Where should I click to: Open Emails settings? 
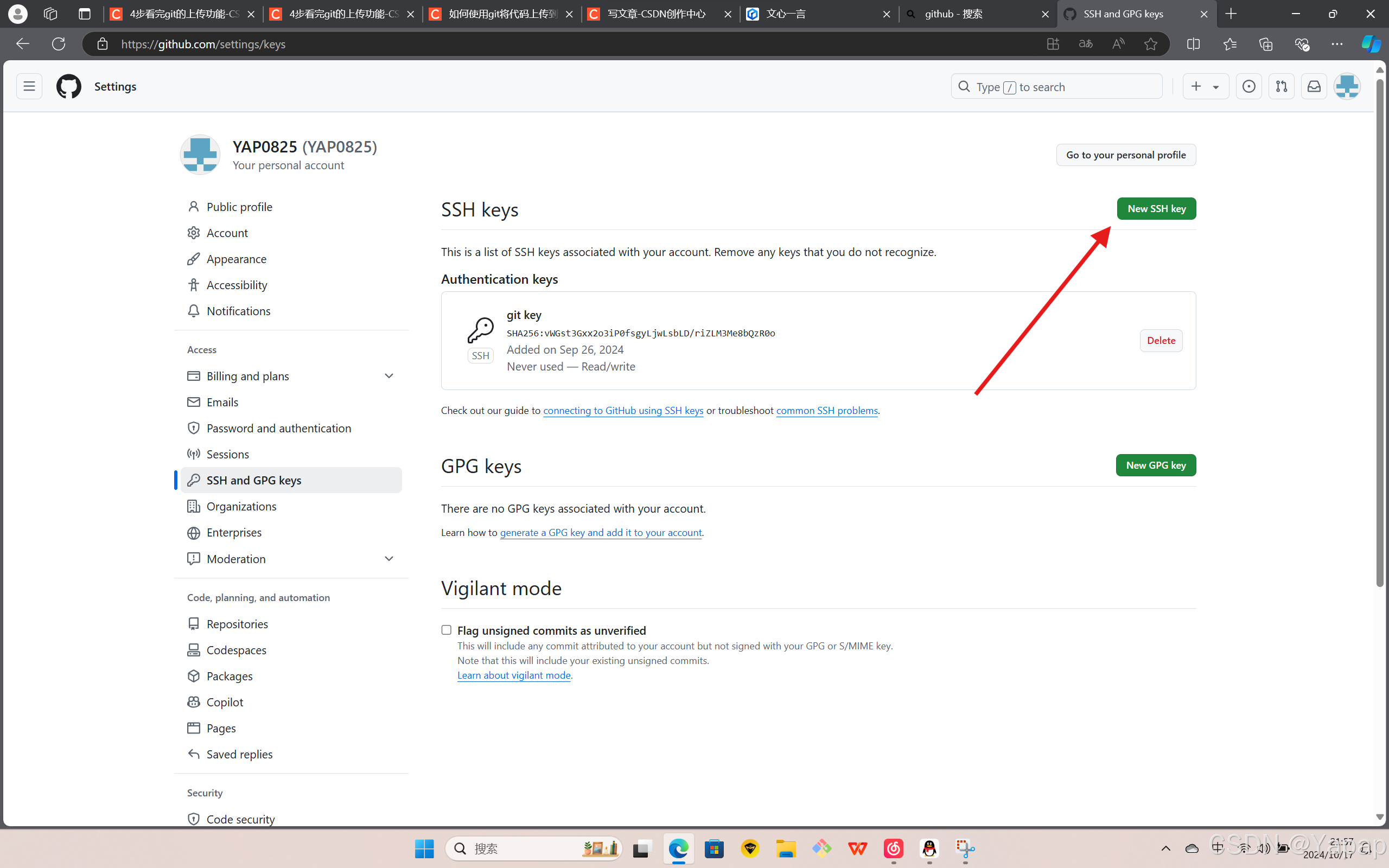[x=291, y=402]
